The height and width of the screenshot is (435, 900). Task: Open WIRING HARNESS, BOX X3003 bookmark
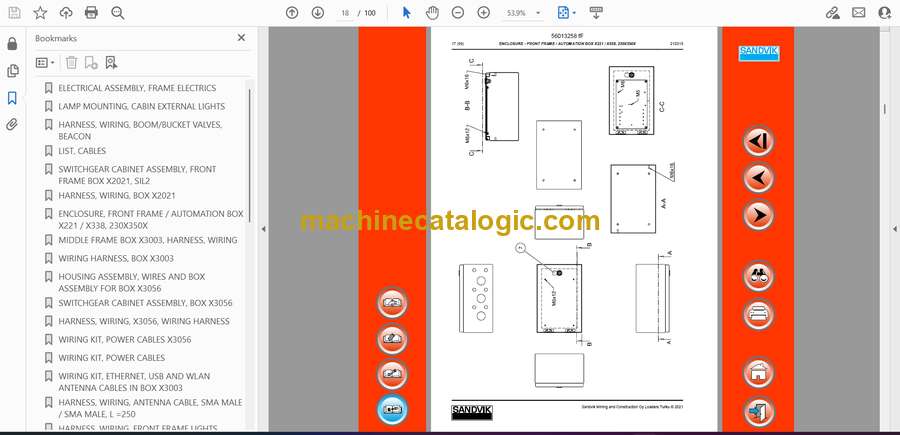click(116, 258)
